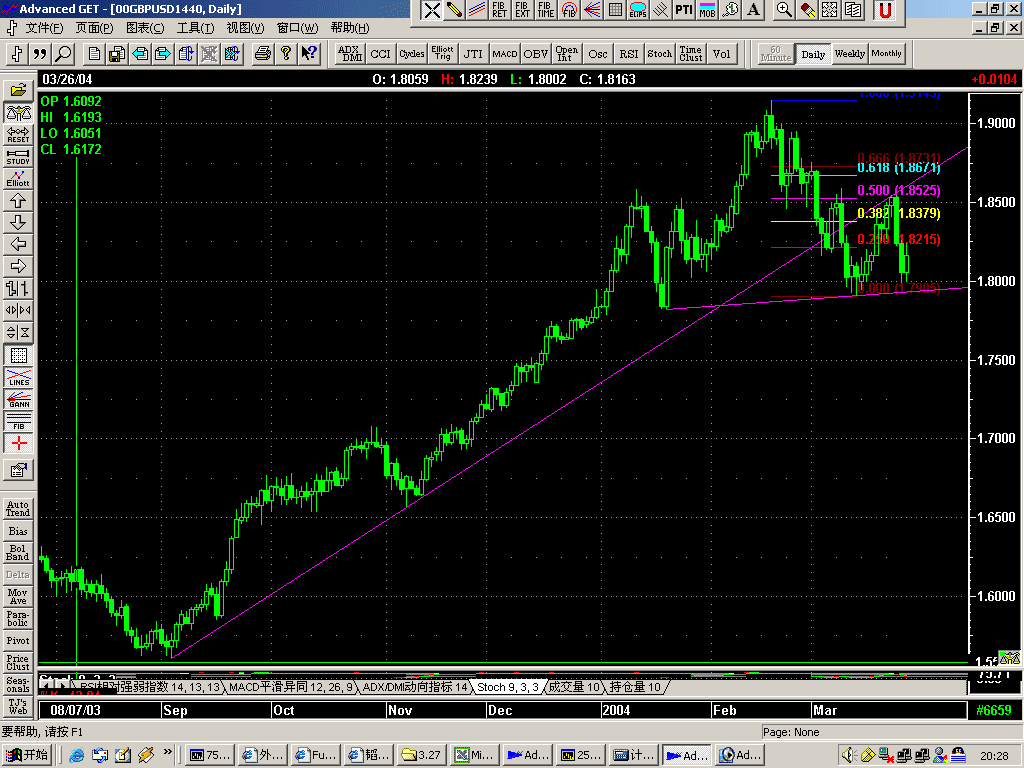Select the Ellipse drawing tool
1024x768 pixels.
pos(638,10)
